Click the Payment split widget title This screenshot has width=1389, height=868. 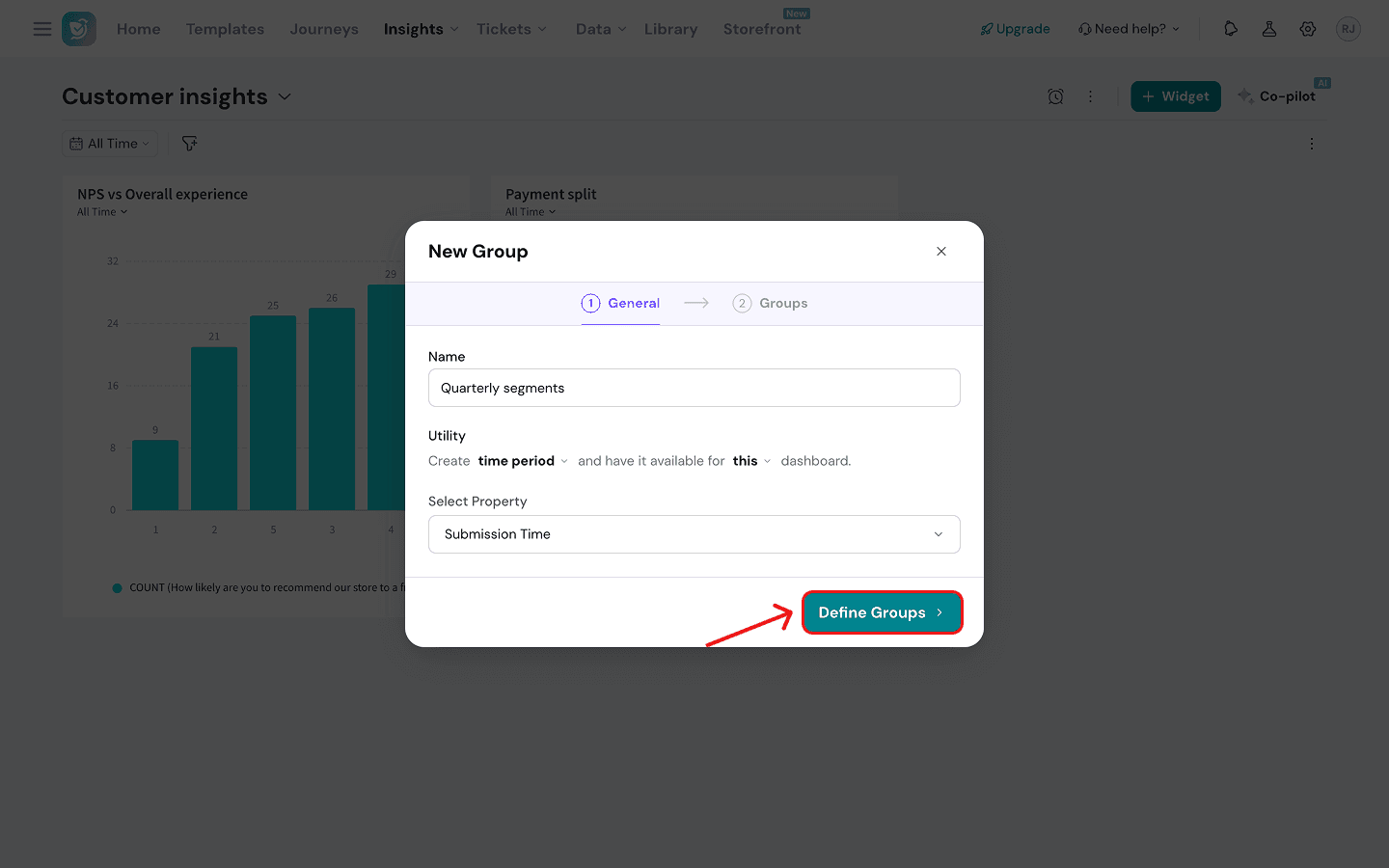coord(551,194)
